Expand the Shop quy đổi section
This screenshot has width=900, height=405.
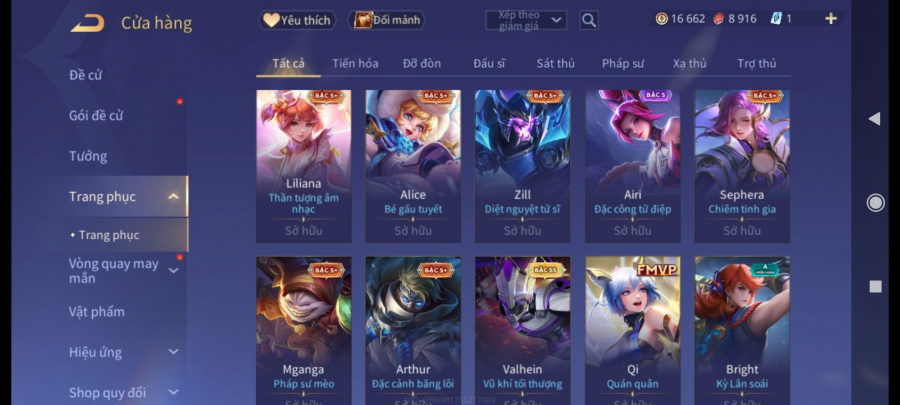pyautogui.click(x=173, y=392)
